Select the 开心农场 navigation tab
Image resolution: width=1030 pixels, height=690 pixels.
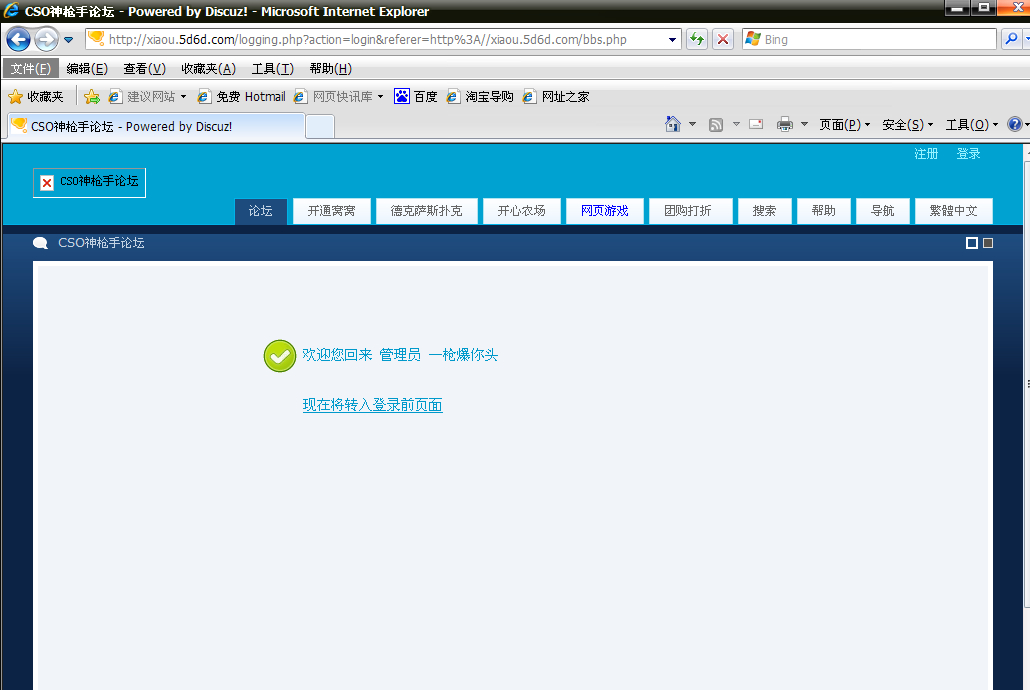(x=522, y=211)
